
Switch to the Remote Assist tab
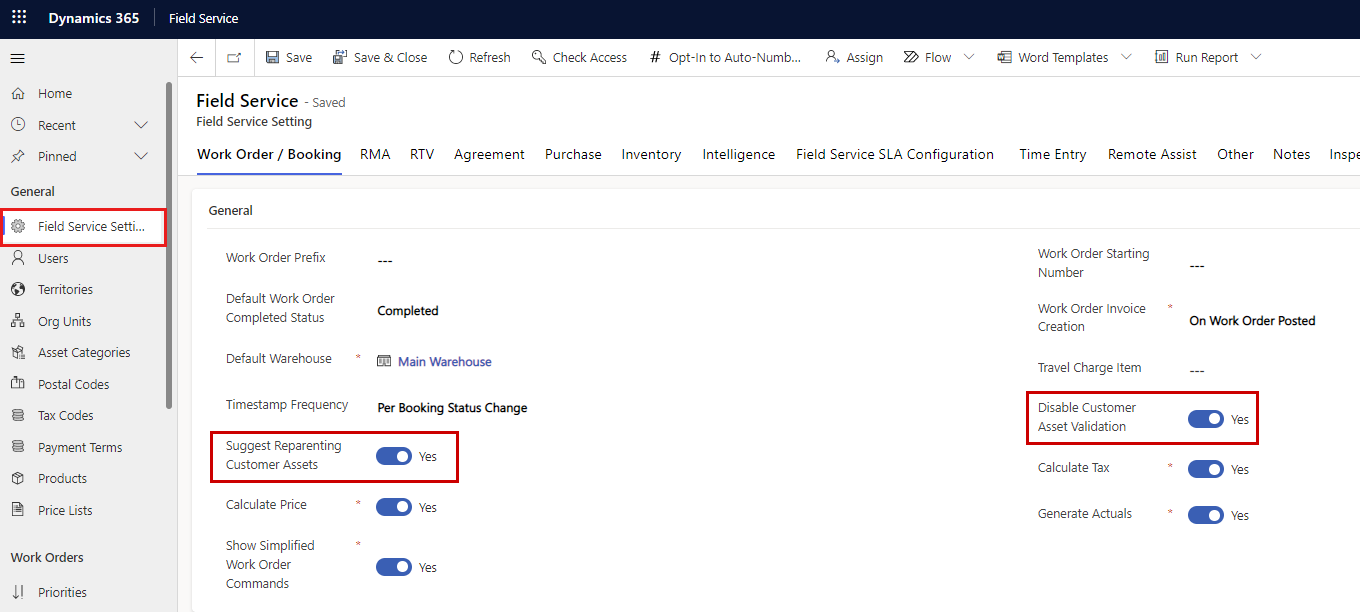tap(1152, 154)
